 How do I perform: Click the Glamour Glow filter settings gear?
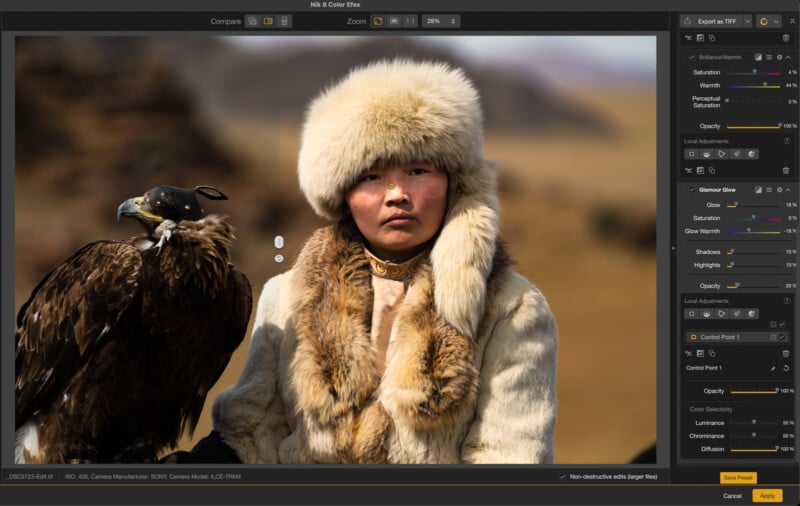779,189
